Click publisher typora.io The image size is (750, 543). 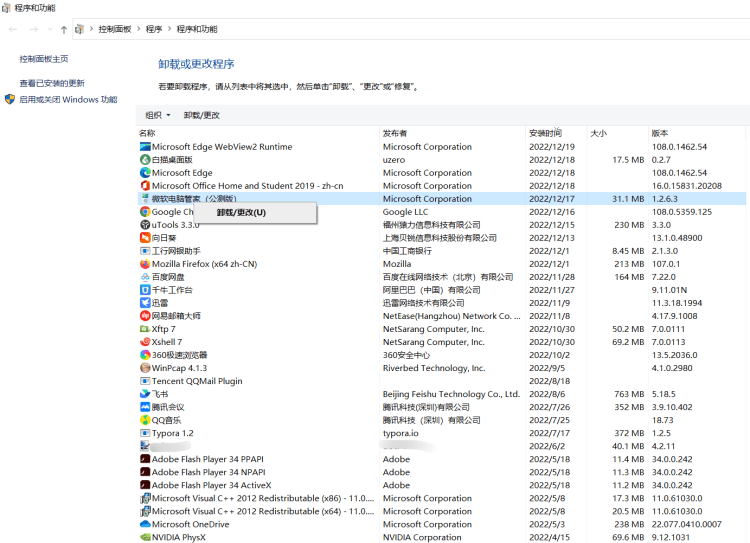pyautogui.click(x=400, y=433)
